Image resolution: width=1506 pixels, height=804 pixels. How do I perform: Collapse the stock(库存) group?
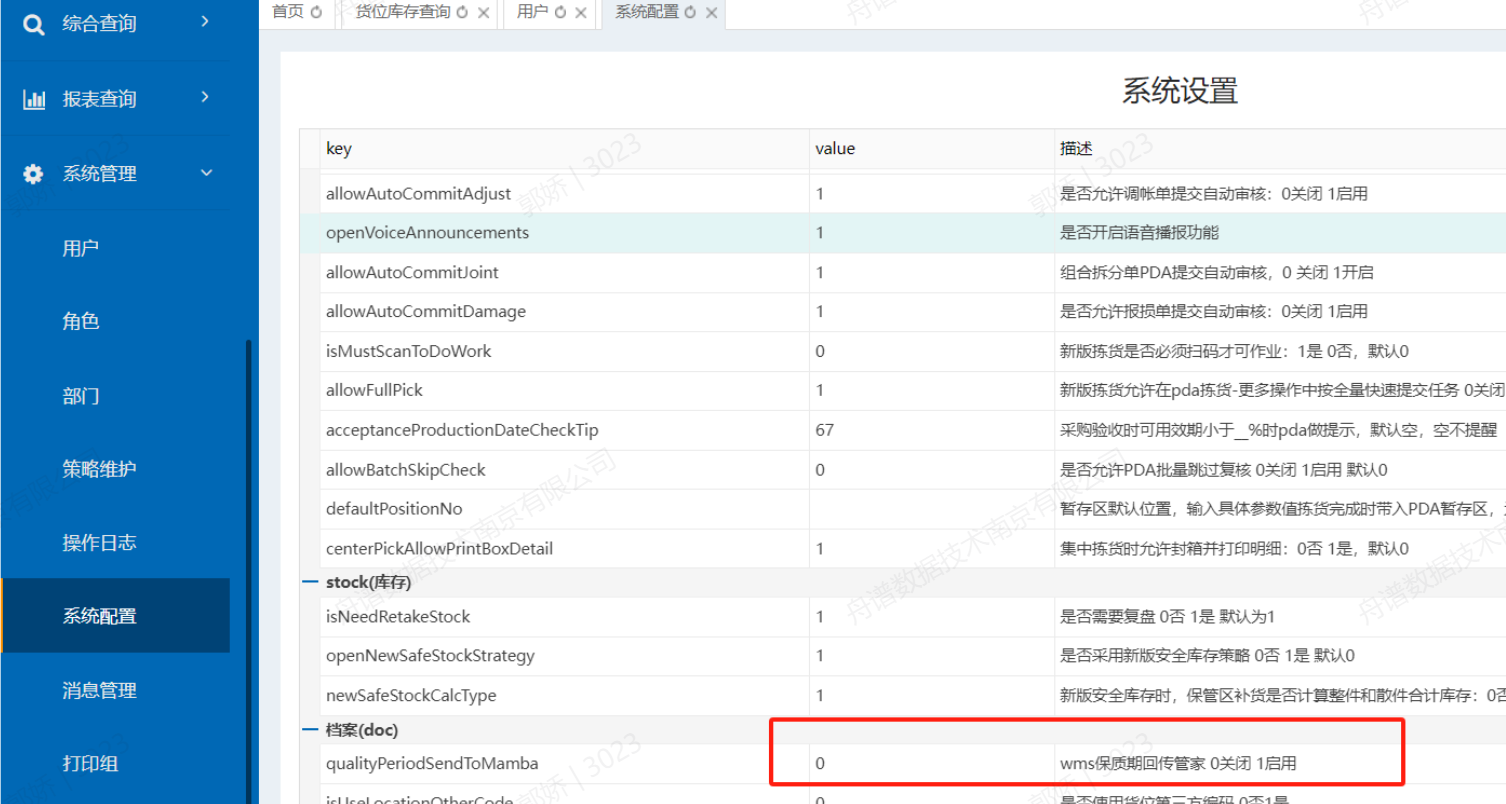point(311,582)
